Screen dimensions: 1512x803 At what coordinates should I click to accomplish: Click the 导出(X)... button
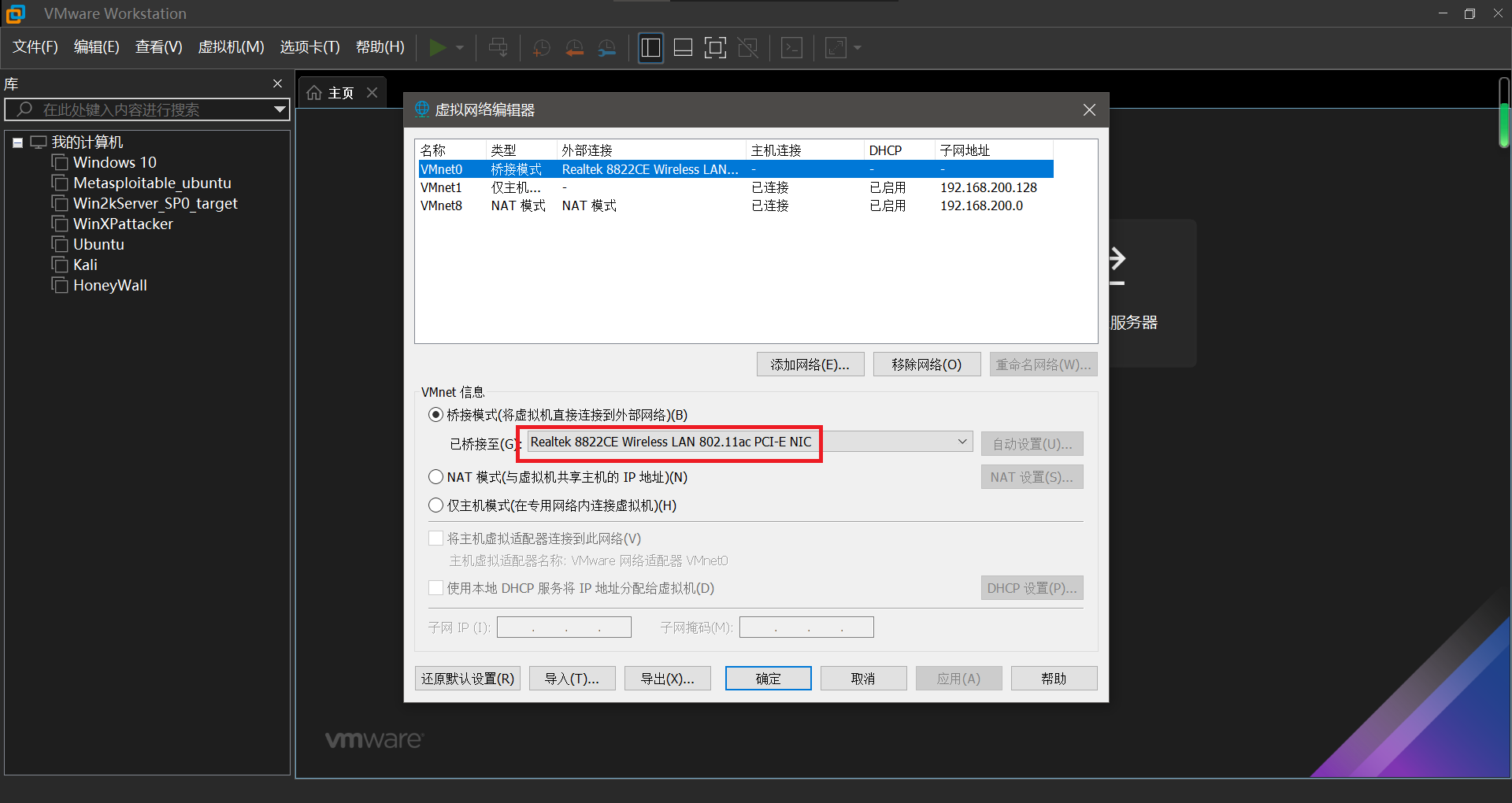(668, 679)
